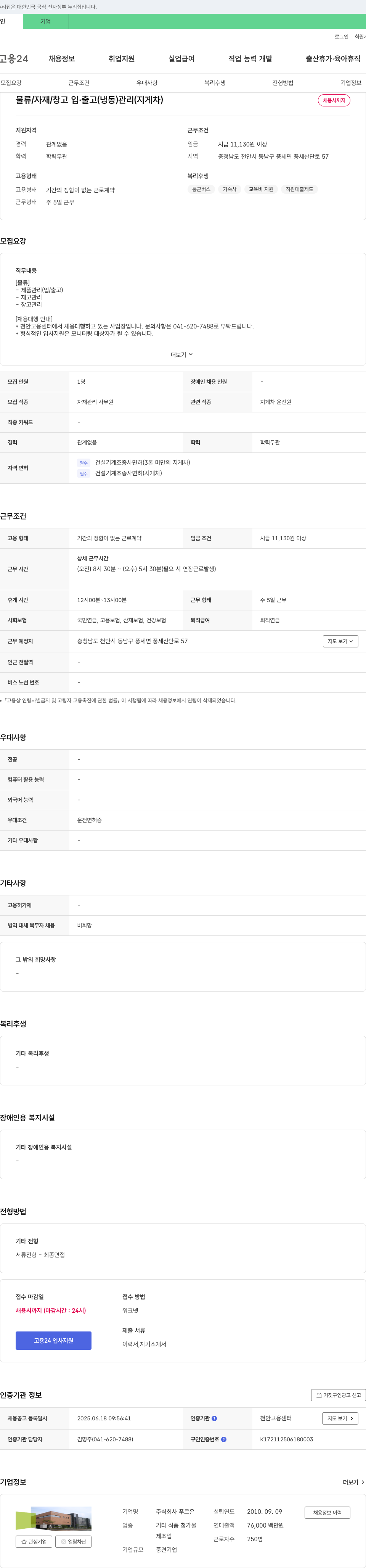Click the 직원대출제도 benefit tag
This screenshot has height=1568, width=366.
pyautogui.click(x=299, y=189)
